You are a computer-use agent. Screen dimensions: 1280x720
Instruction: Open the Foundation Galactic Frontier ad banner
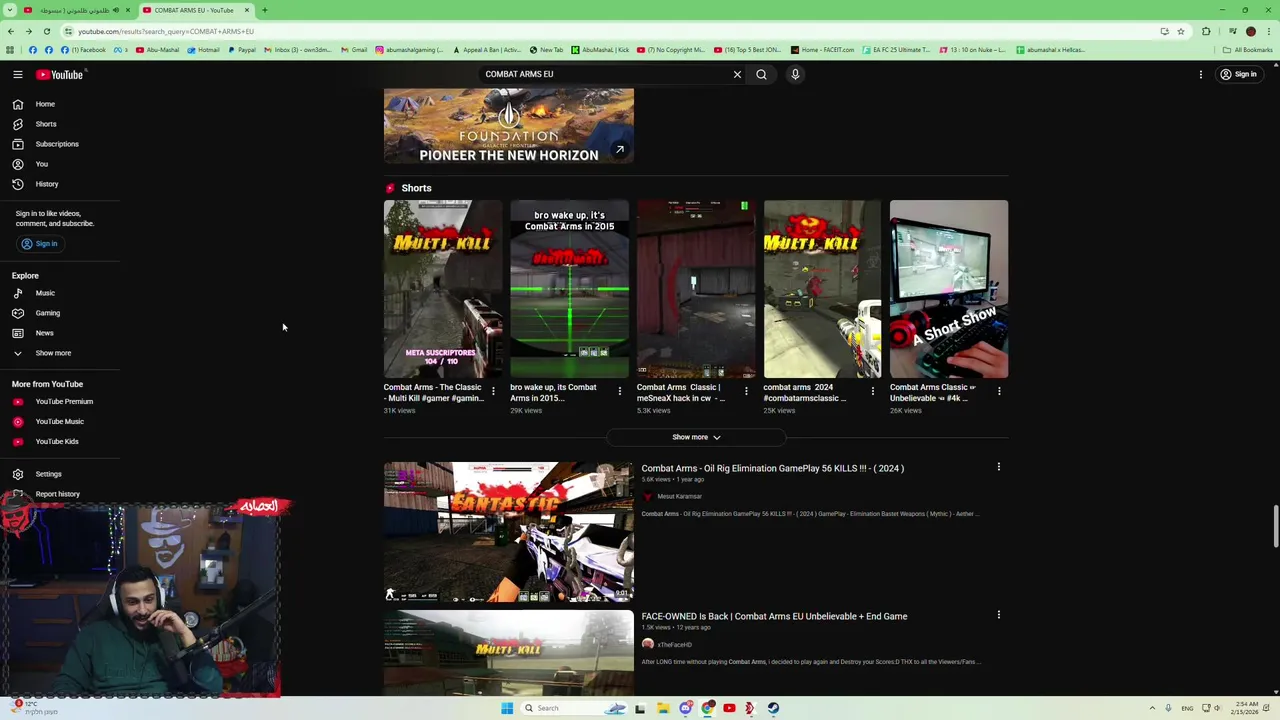[x=508, y=126]
